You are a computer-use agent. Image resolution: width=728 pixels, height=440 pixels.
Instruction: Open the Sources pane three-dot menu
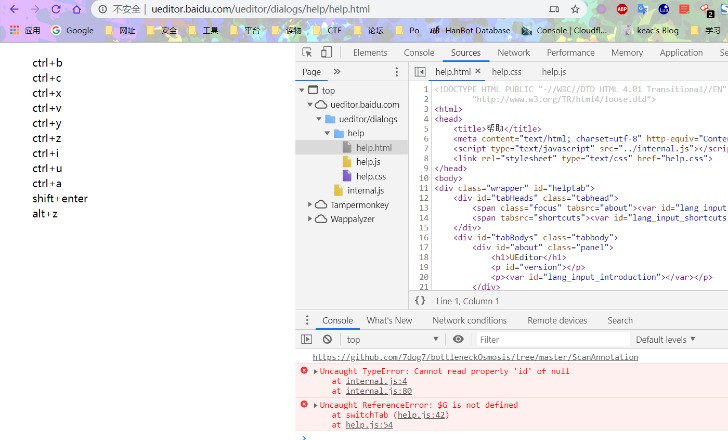coord(396,72)
